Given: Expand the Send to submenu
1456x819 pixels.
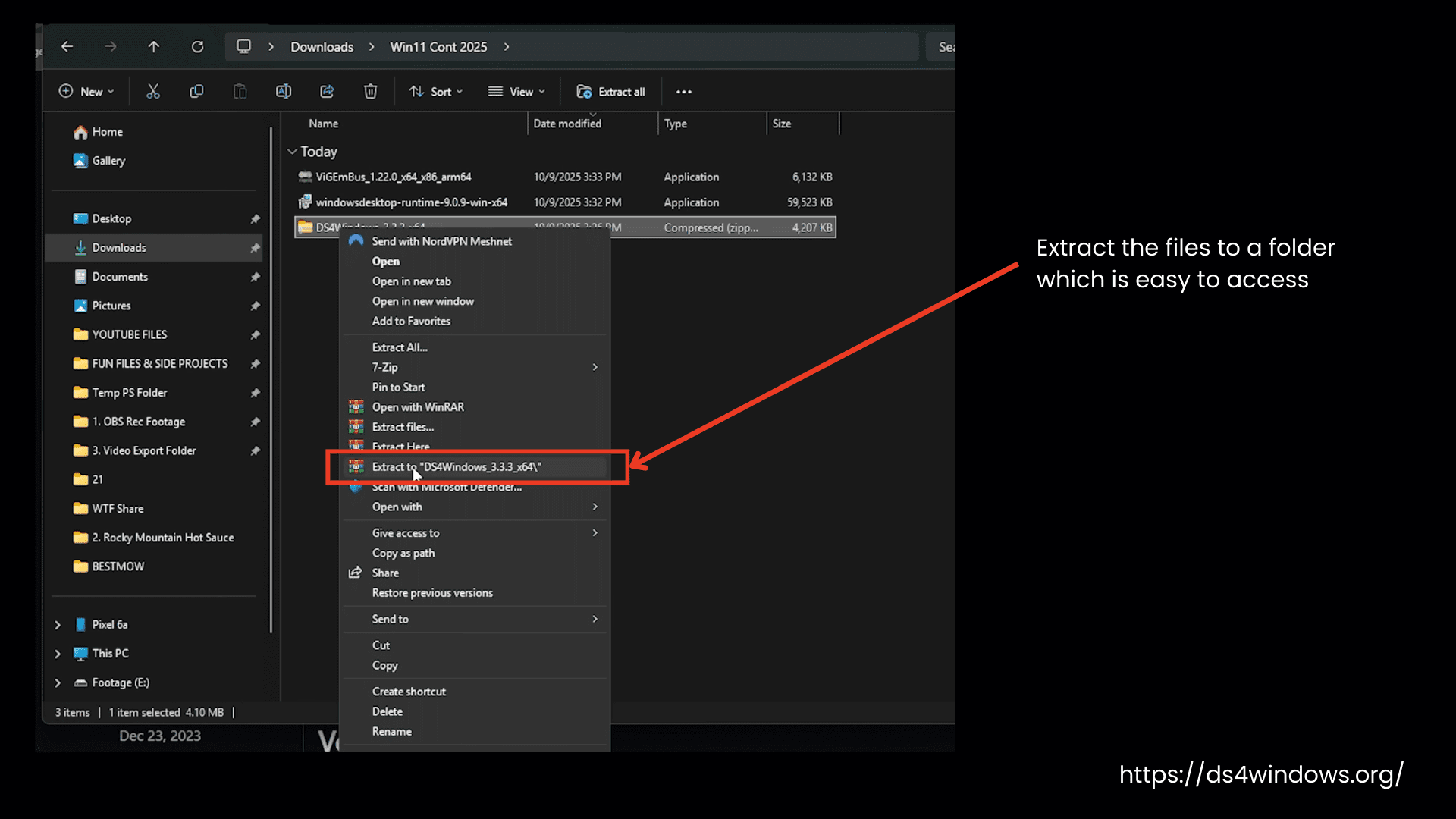Looking at the screenshot, I should point(475,620).
